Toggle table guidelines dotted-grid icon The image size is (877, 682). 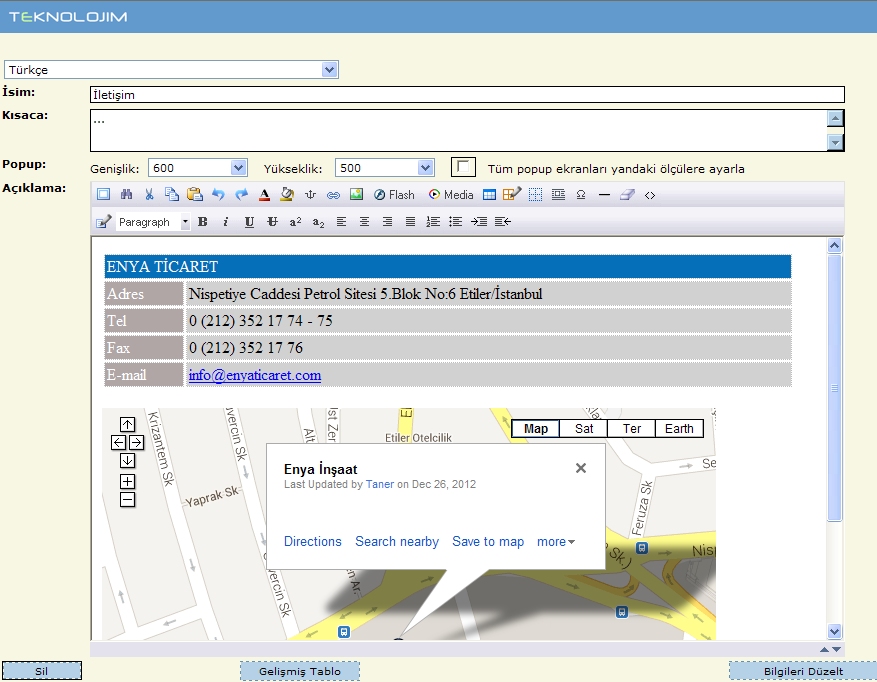point(535,195)
